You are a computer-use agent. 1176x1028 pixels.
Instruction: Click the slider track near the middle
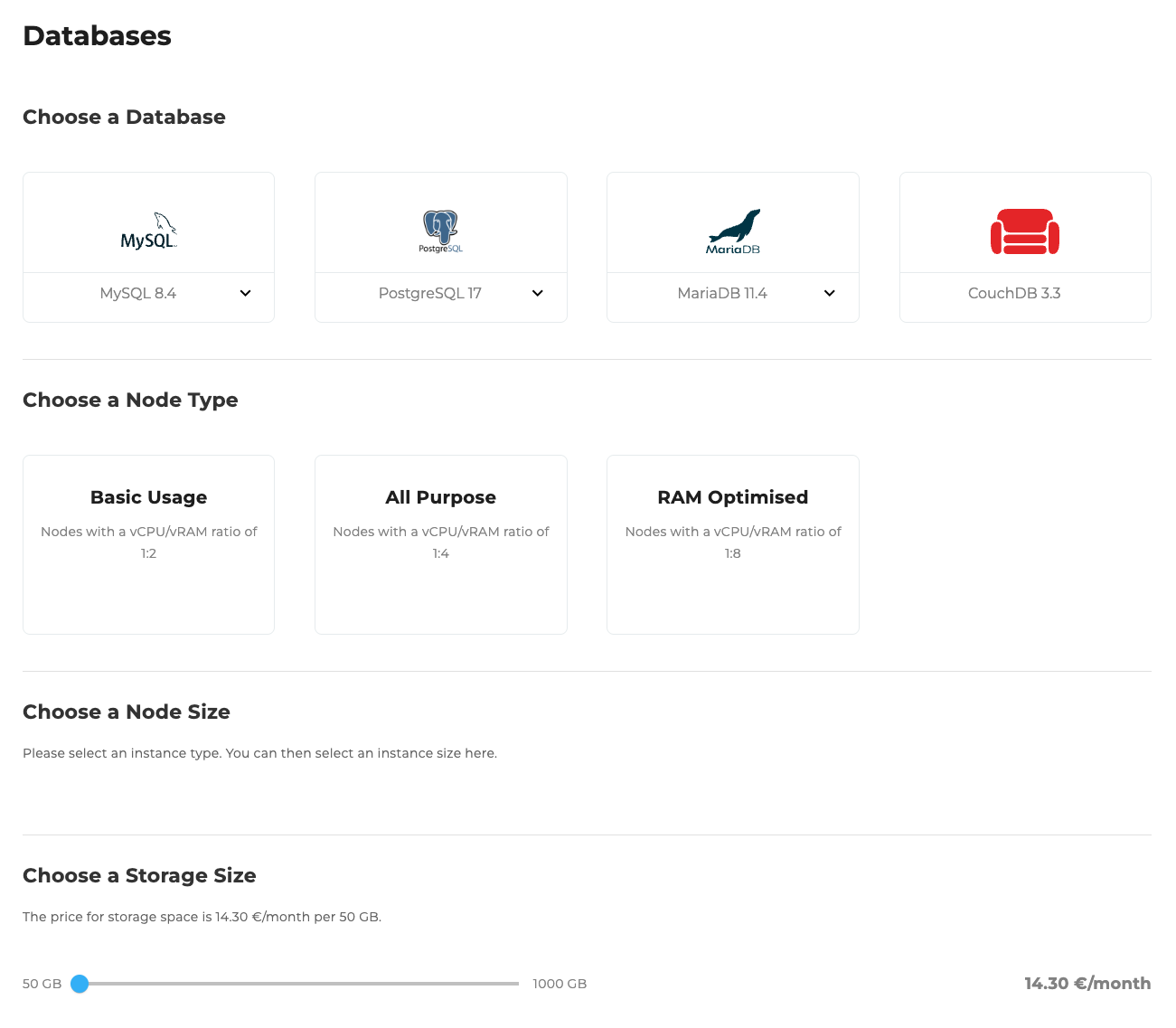pyautogui.click(x=298, y=984)
